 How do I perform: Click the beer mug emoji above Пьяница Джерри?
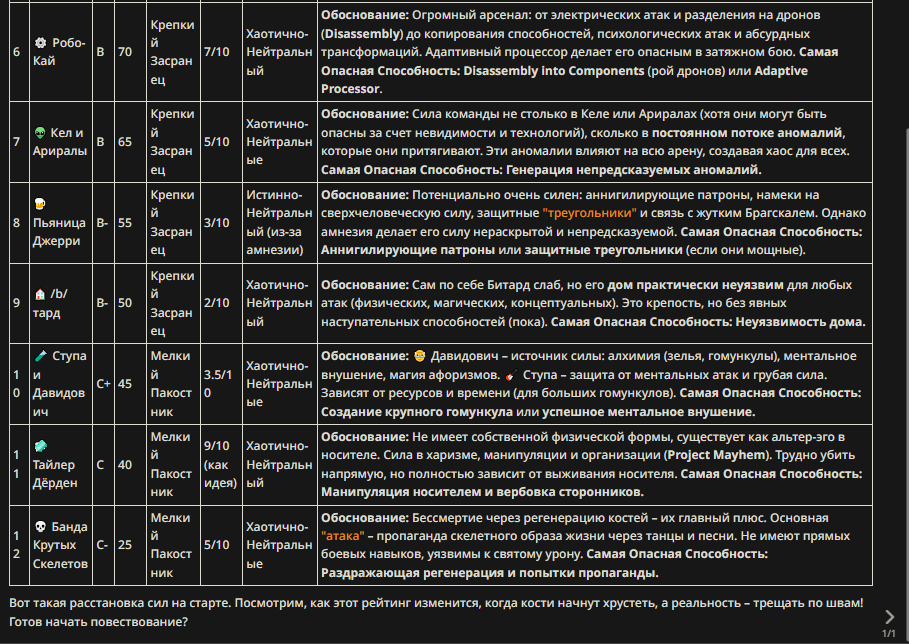pyautogui.click(x=39, y=203)
